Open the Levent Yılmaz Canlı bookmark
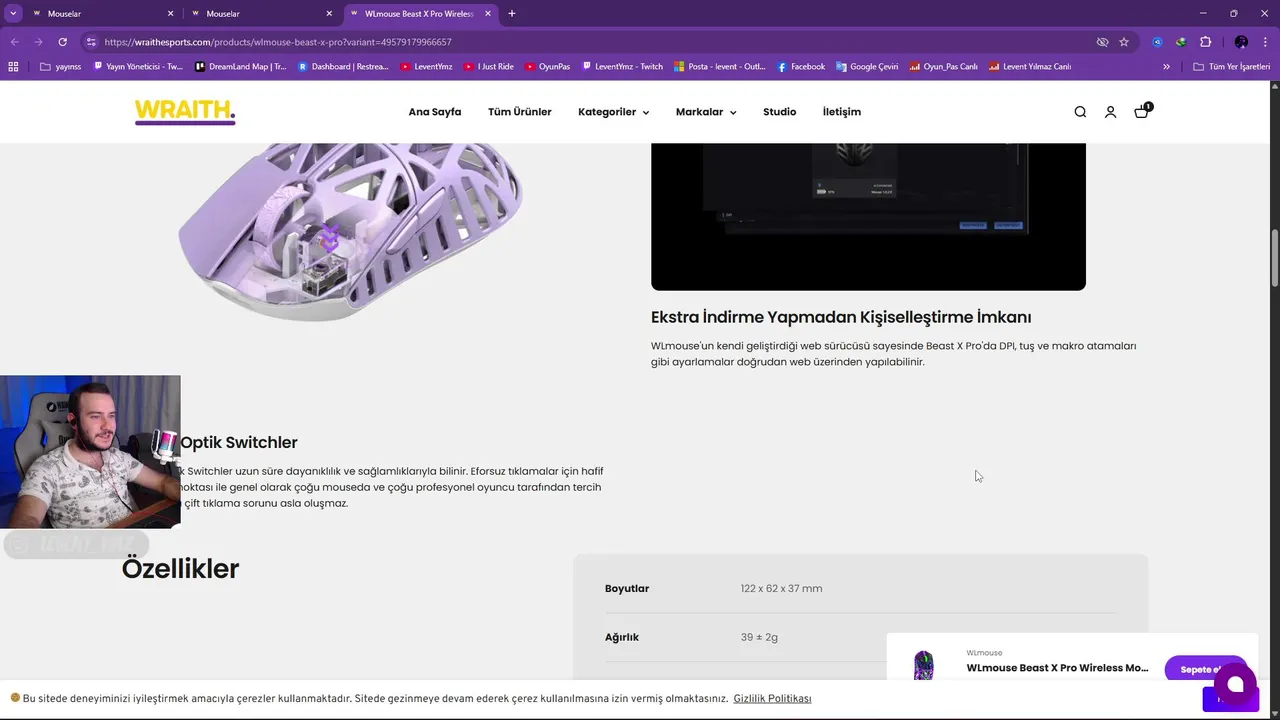The height and width of the screenshot is (720, 1280). (1030, 67)
